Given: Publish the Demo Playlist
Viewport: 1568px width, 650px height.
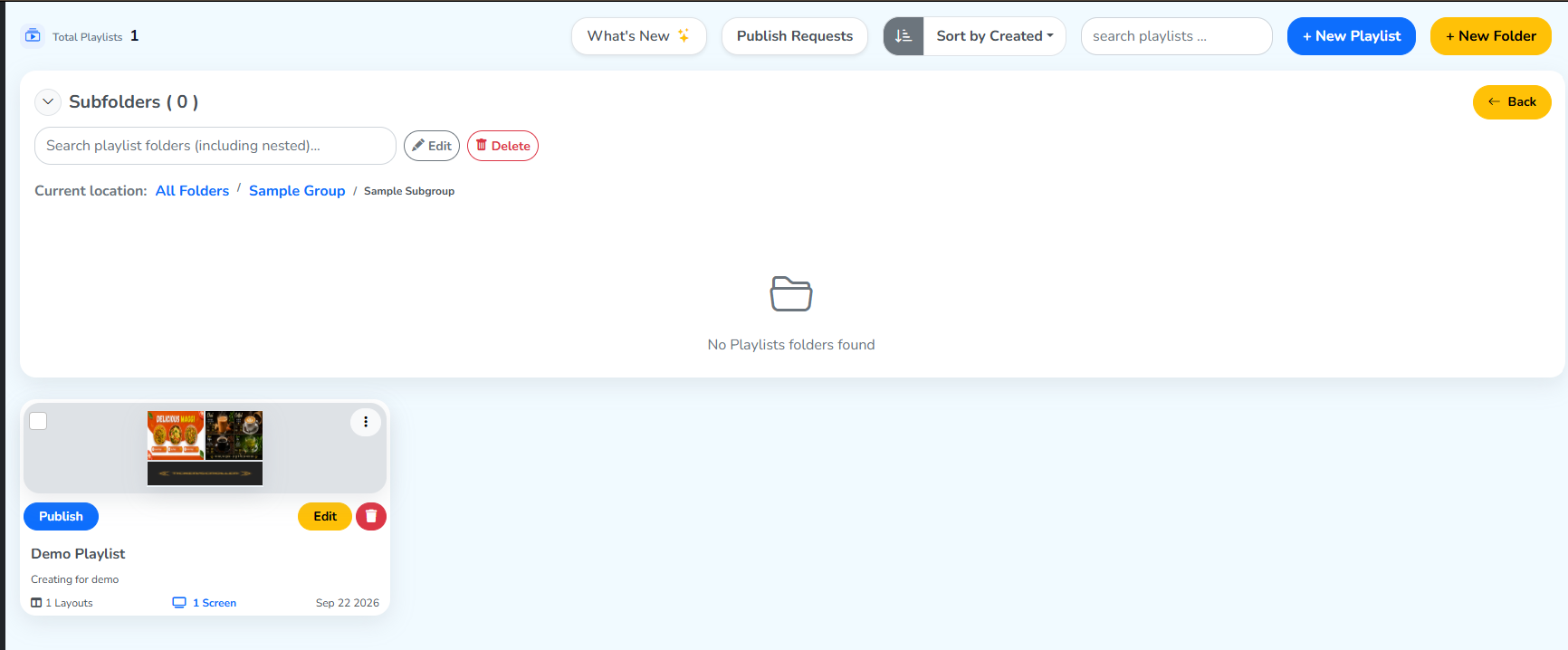Looking at the screenshot, I should pos(61,516).
